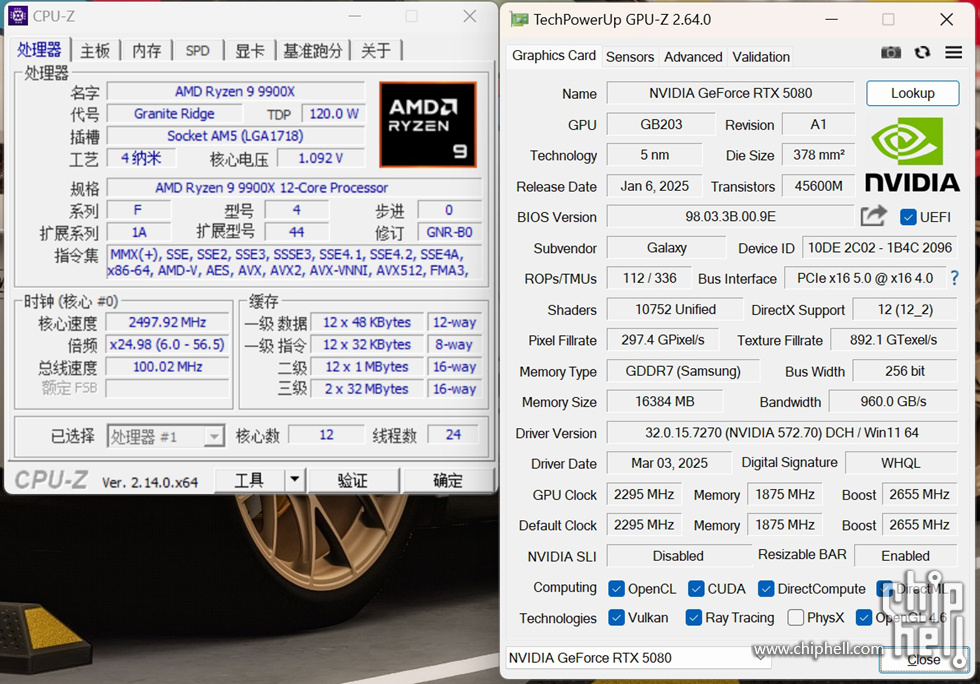
Task: Toggle the UEFI checkbox
Action: (908, 217)
